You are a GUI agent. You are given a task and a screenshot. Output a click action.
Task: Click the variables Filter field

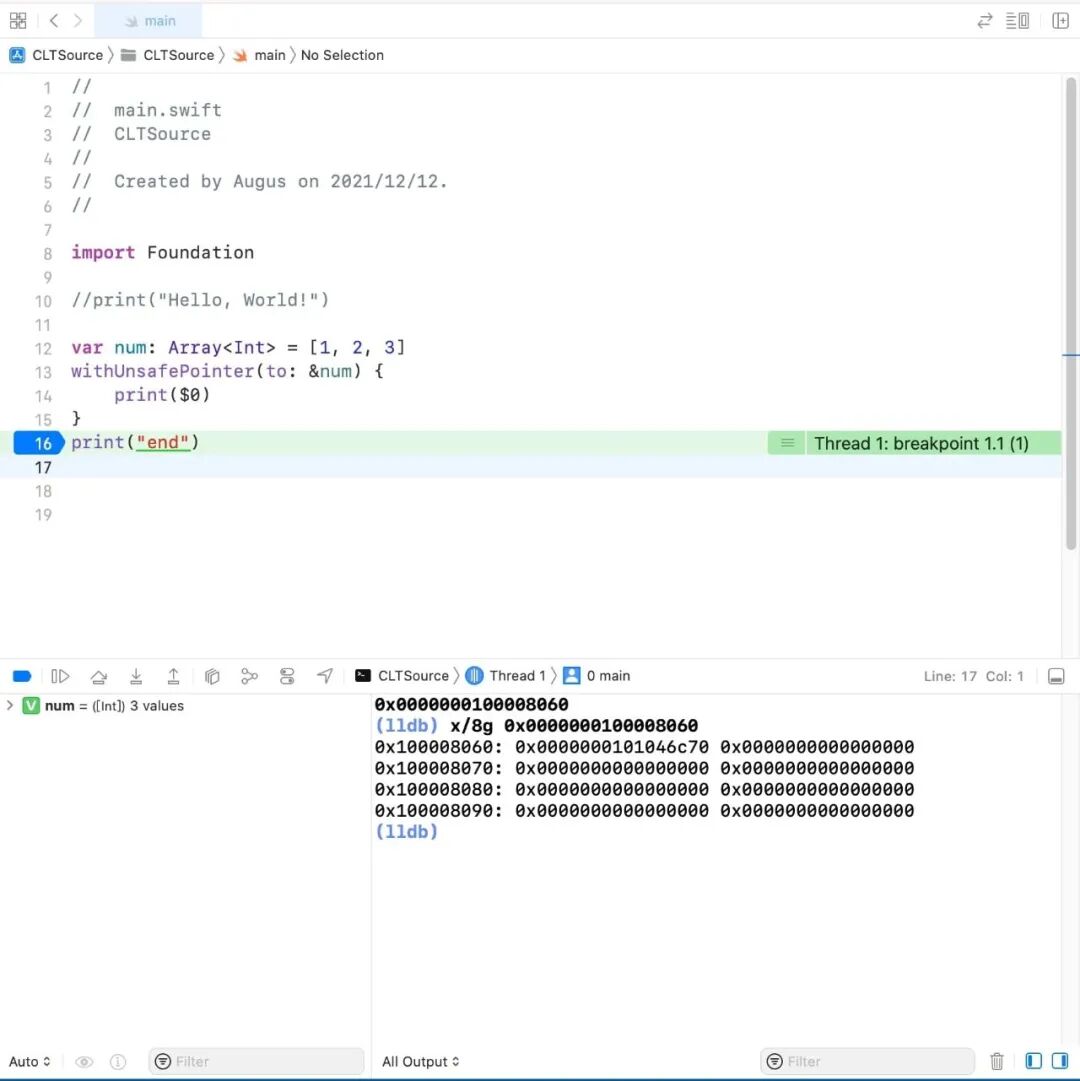tap(256, 1062)
